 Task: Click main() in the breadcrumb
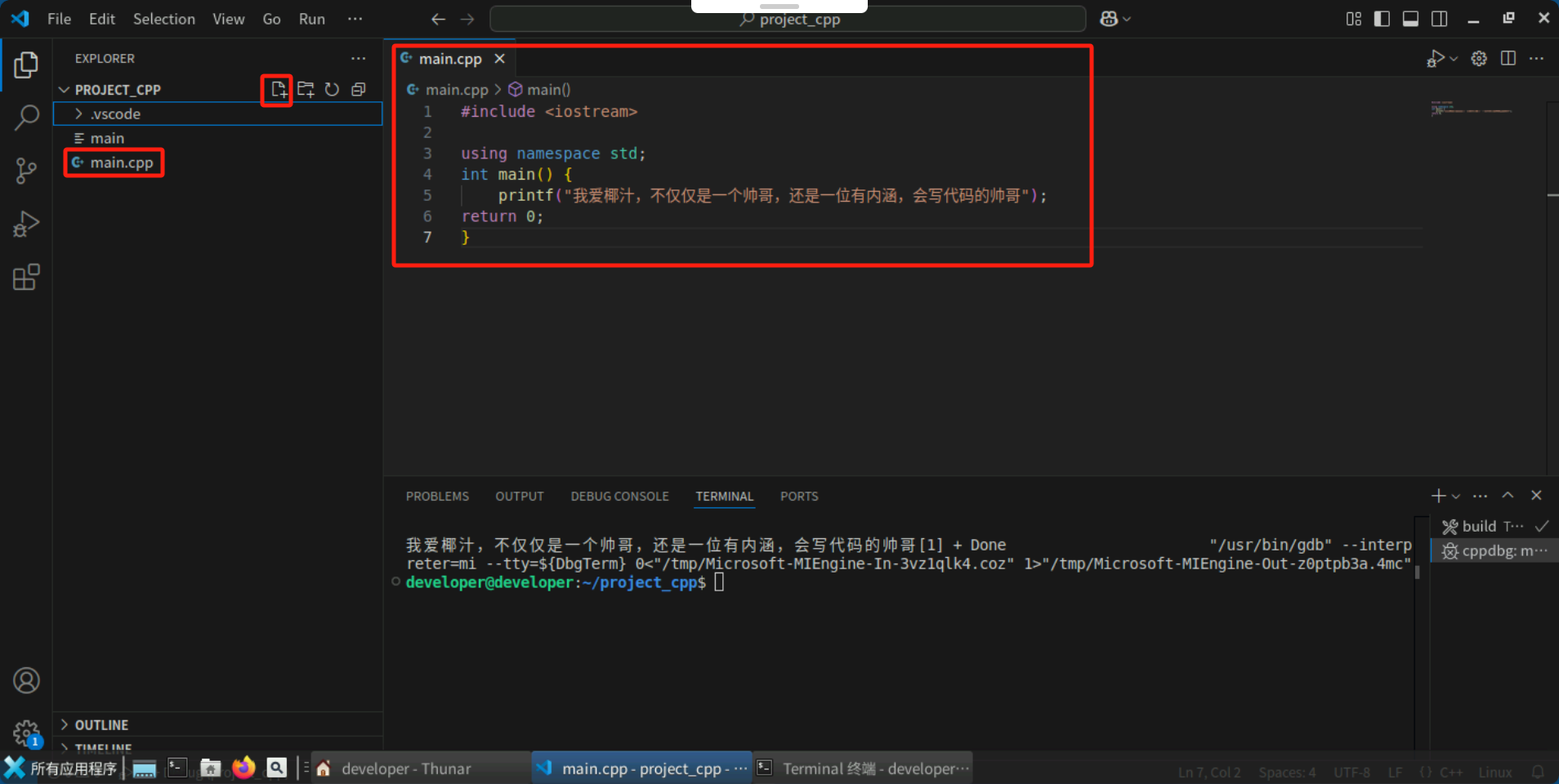[x=547, y=89]
